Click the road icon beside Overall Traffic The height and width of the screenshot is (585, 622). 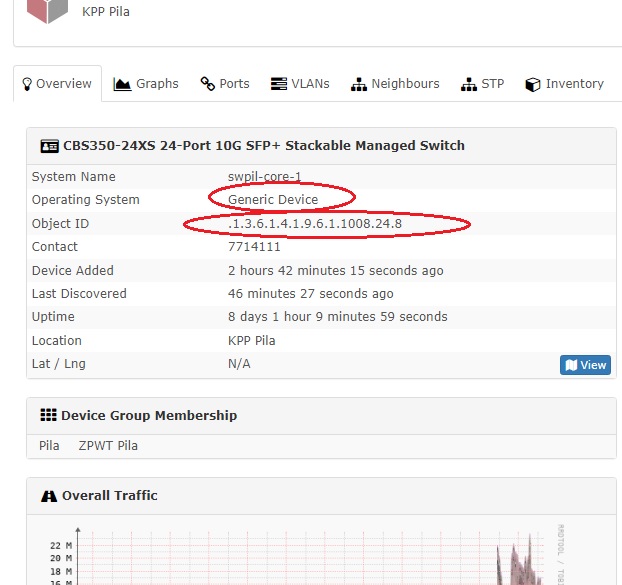pos(49,496)
